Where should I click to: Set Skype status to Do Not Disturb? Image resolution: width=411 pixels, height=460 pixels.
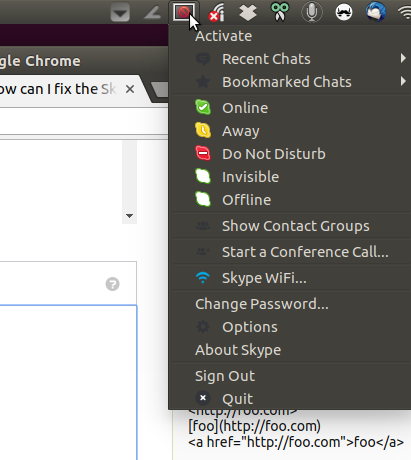tap(290, 154)
